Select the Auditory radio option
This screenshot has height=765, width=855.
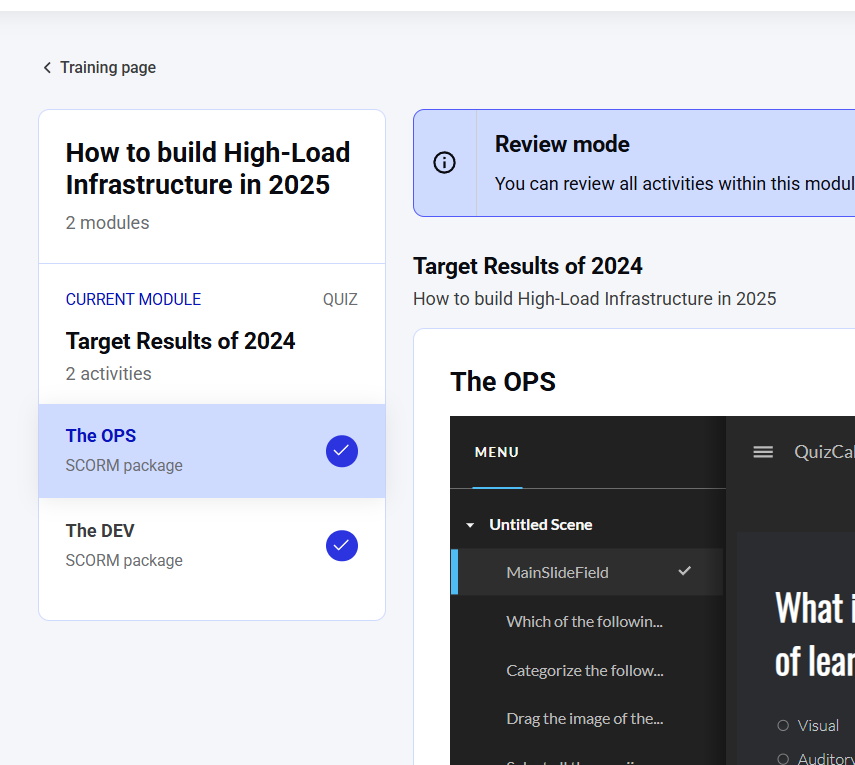point(783,758)
